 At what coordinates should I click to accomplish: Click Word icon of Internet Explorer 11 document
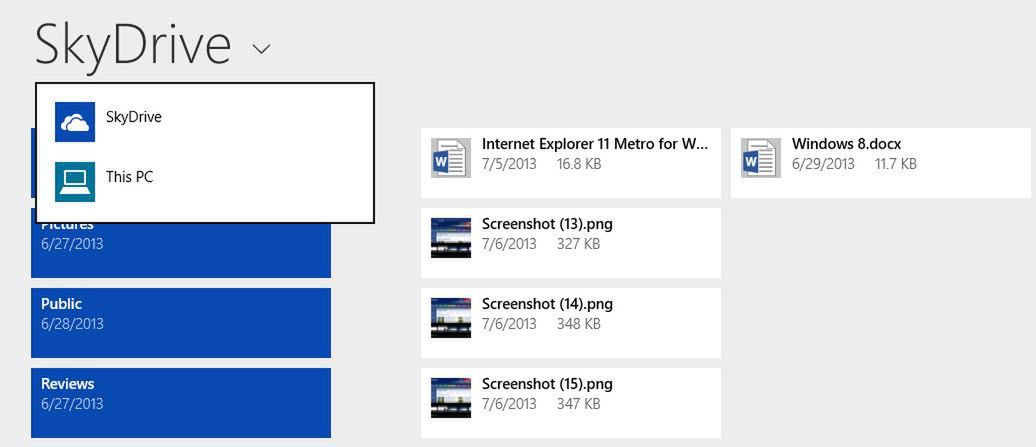[451, 157]
